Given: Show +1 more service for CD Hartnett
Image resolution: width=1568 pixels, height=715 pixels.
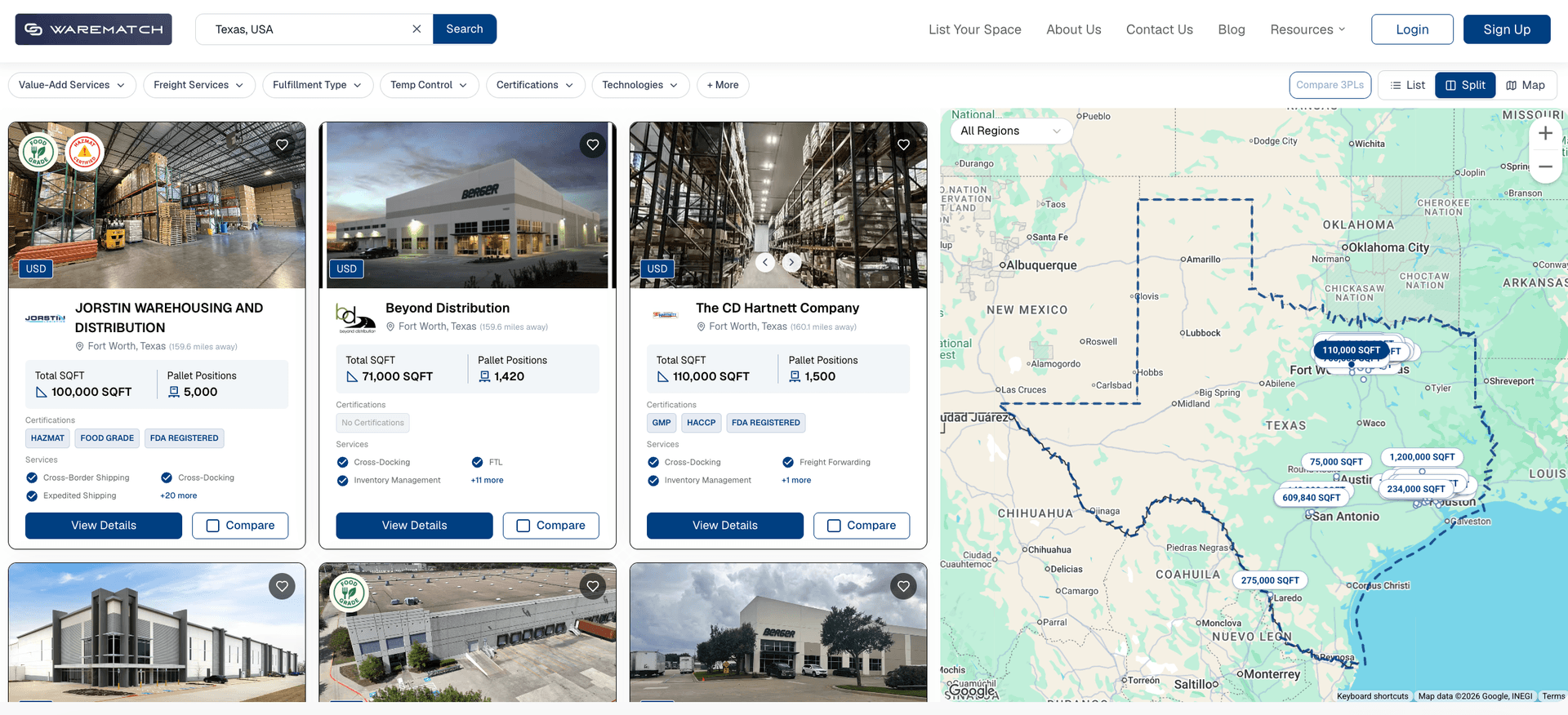Looking at the screenshot, I should 796,480.
